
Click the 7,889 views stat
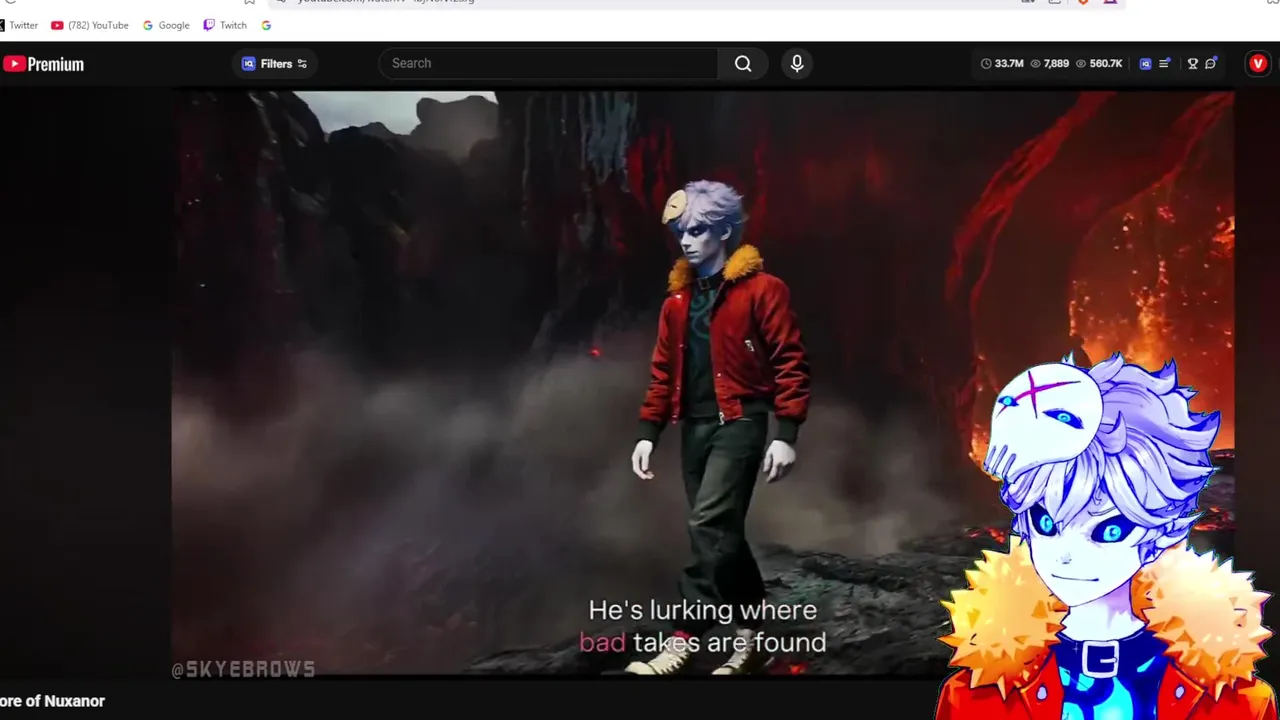(x=1050, y=63)
